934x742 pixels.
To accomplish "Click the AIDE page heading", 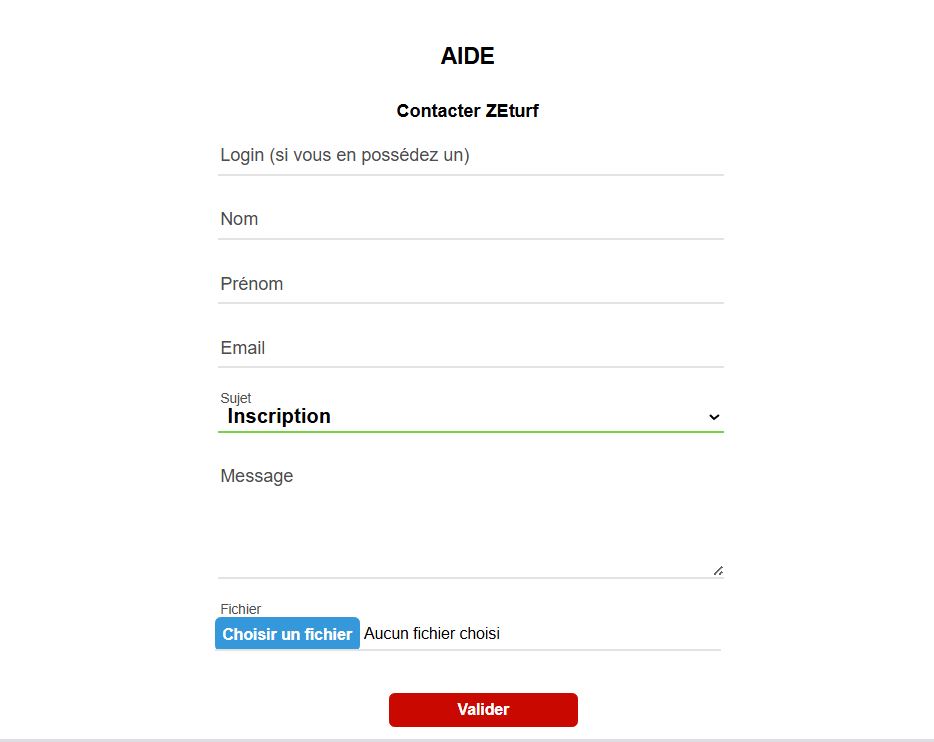I will pyautogui.click(x=468, y=56).
